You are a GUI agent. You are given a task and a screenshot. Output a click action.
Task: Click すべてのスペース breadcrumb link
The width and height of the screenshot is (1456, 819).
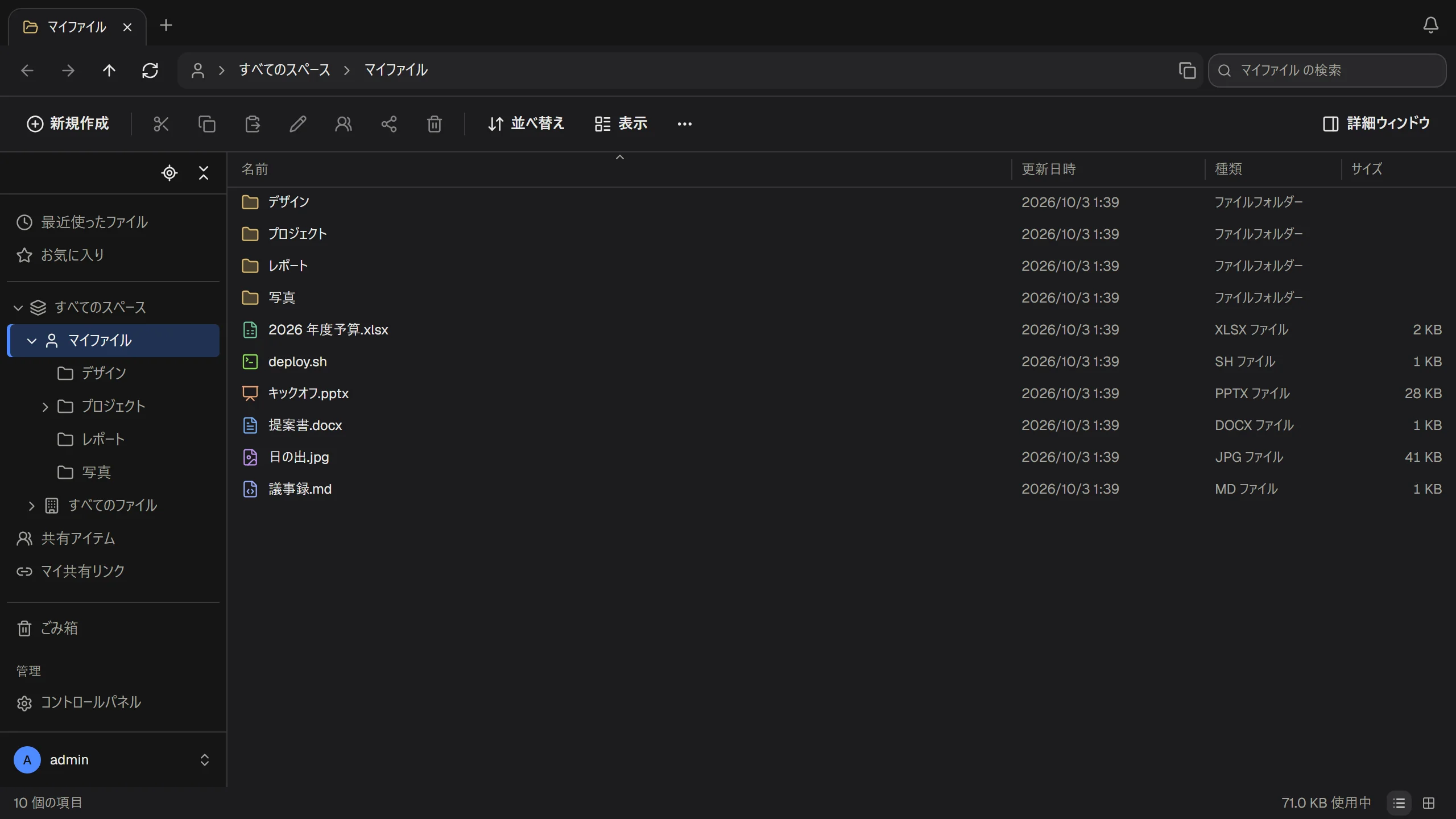284,70
